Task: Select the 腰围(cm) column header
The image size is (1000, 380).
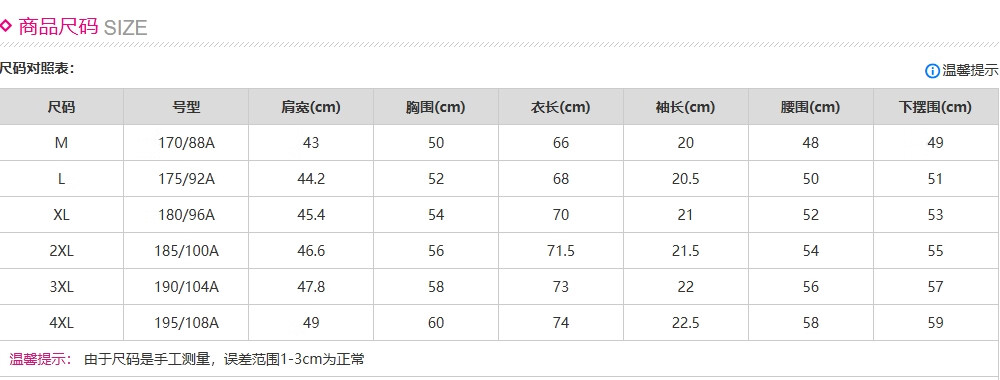Action: 811,106
